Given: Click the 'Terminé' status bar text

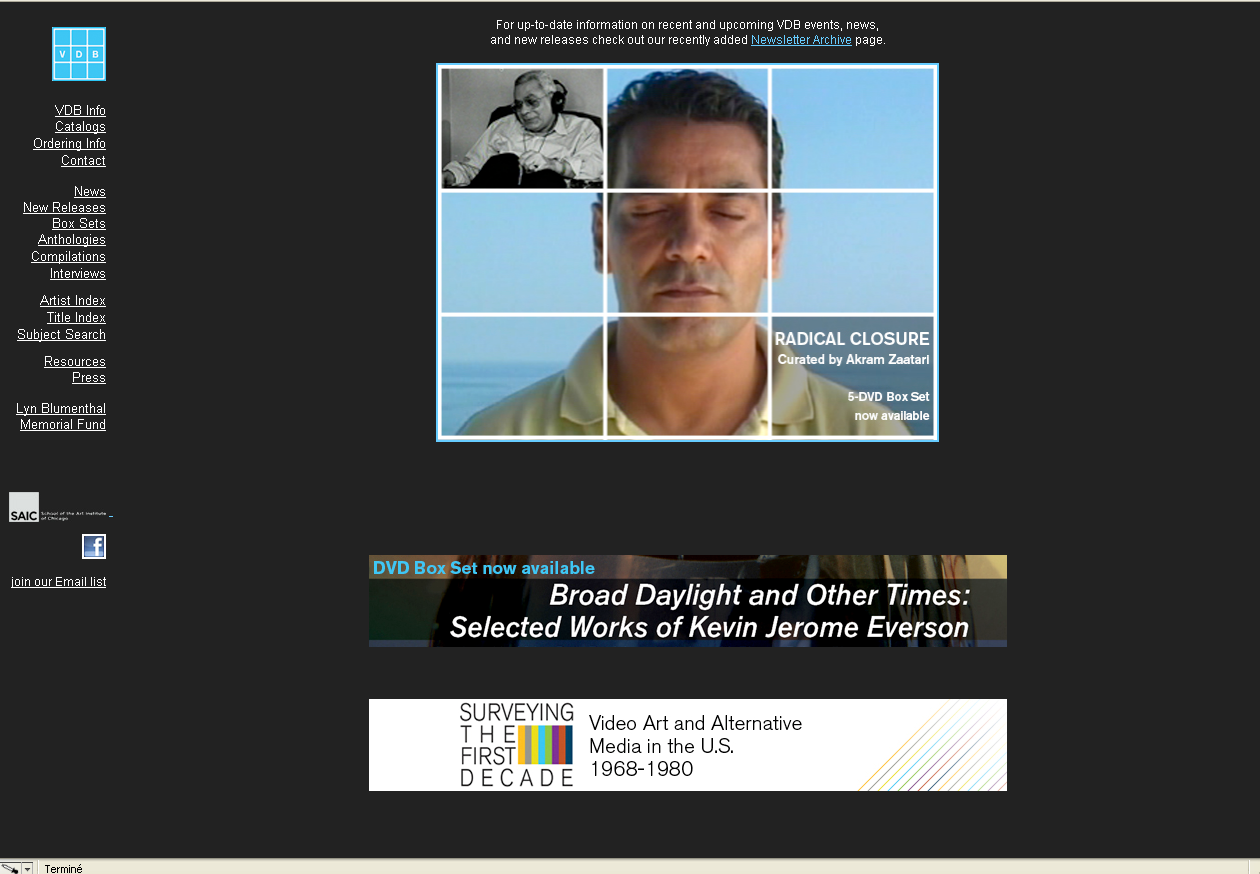Looking at the screenshot, I should [x=64, y=869].
